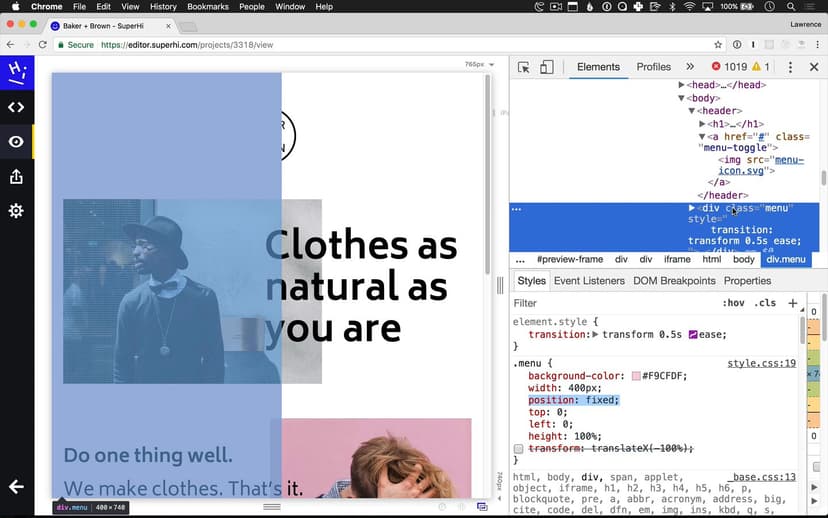This screenshot has height=518, width=828.
Task: Expand the div class menu node
Action: (x=692, y=208)
